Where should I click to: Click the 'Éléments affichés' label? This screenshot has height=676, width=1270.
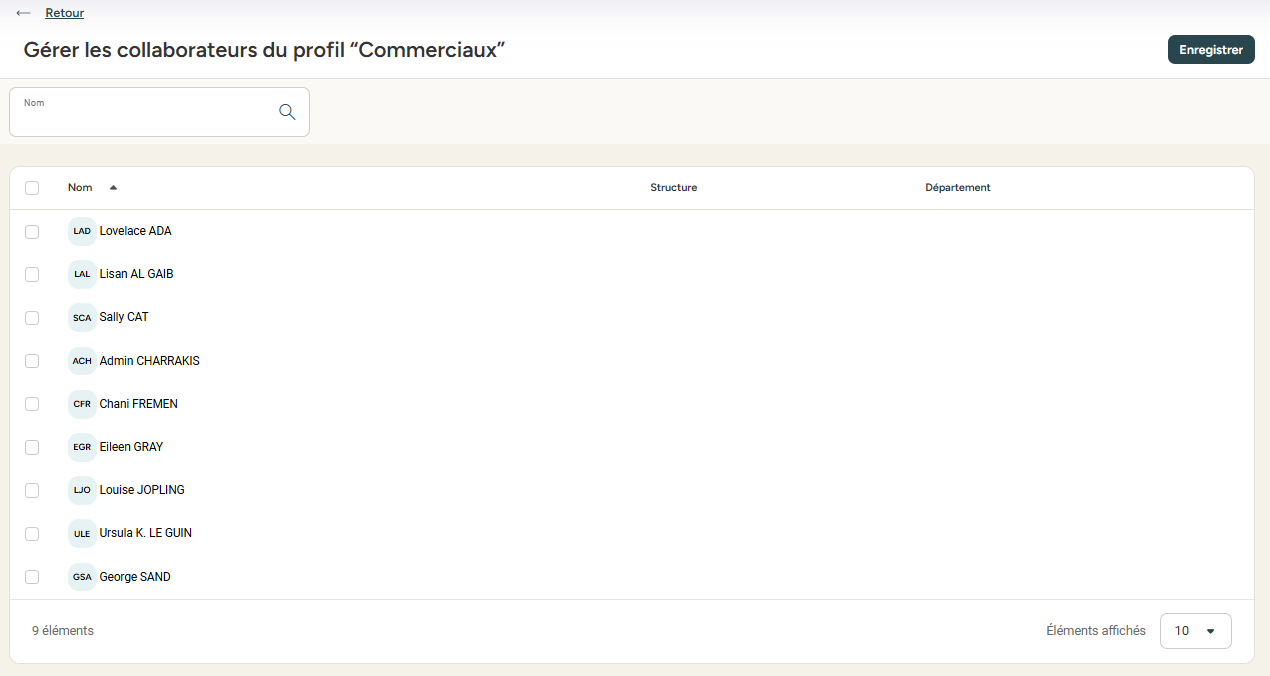1096,631
